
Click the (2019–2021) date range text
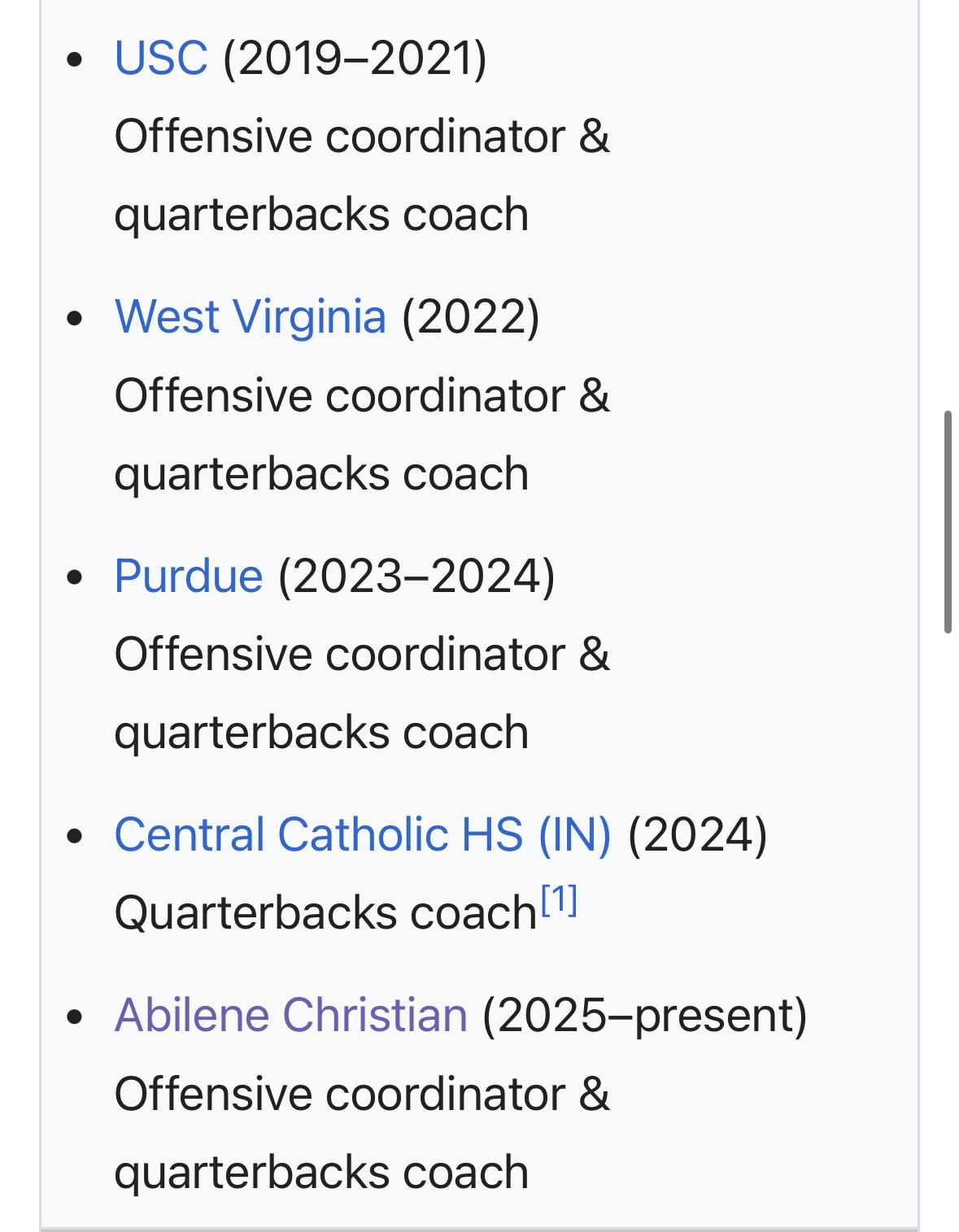point(355,59)
